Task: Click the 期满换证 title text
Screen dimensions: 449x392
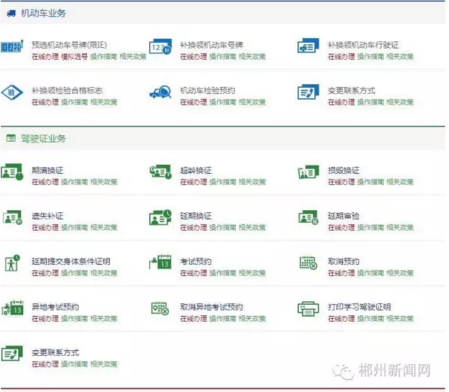Action: click(47, 170)
